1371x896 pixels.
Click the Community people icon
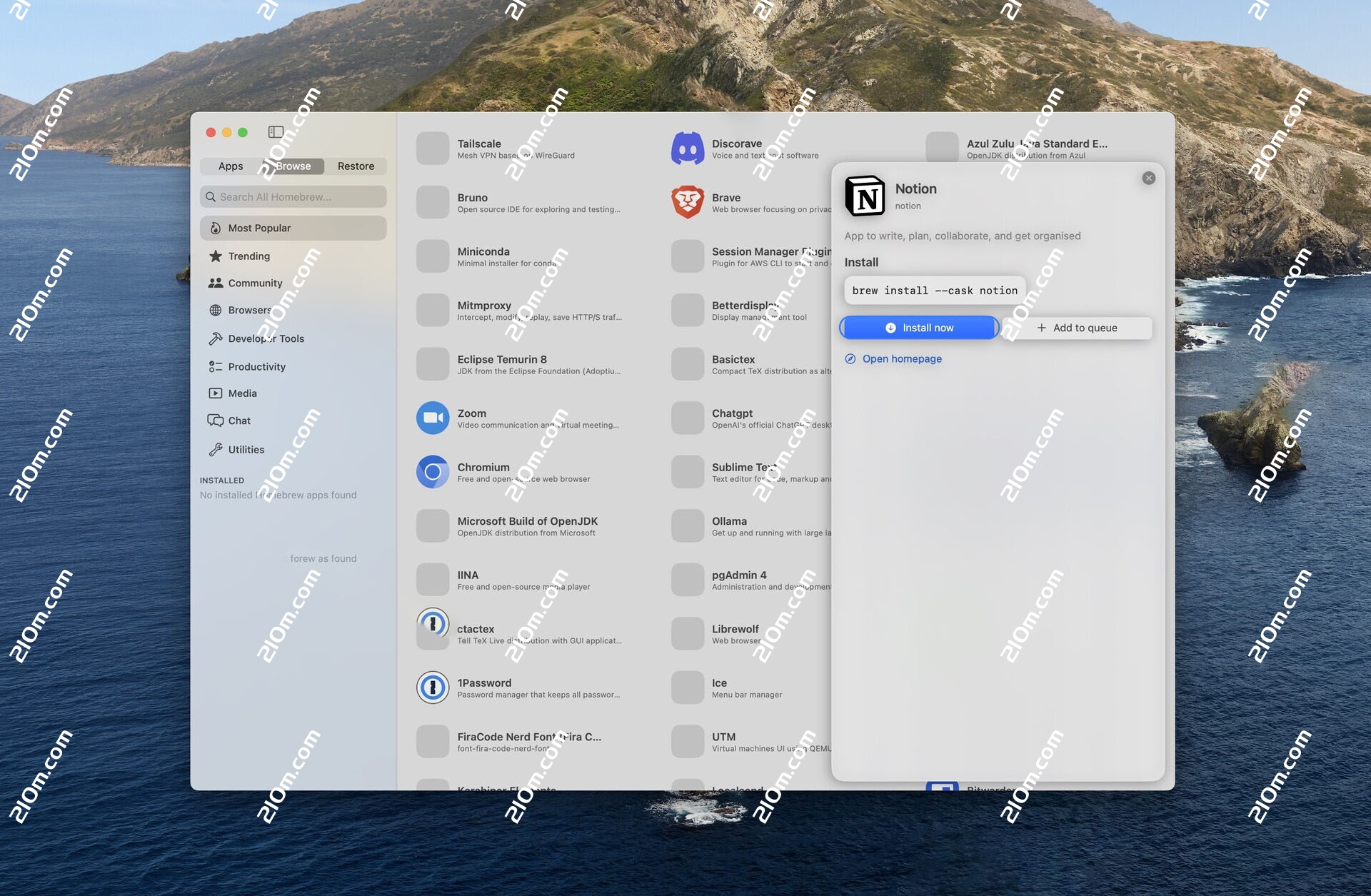(216, 283)
